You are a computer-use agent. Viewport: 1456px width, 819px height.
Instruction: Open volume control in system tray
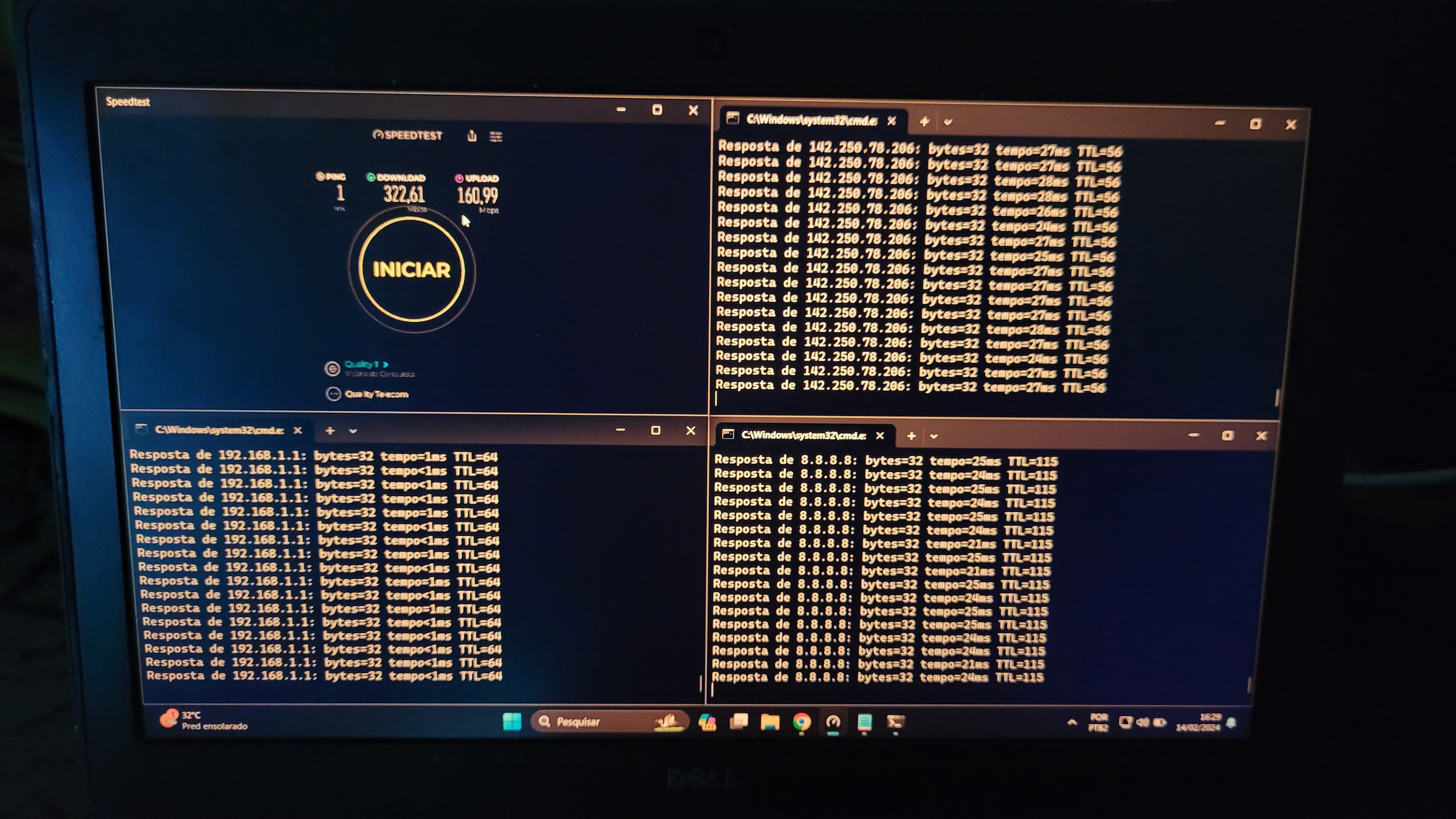coord(1142,722)
